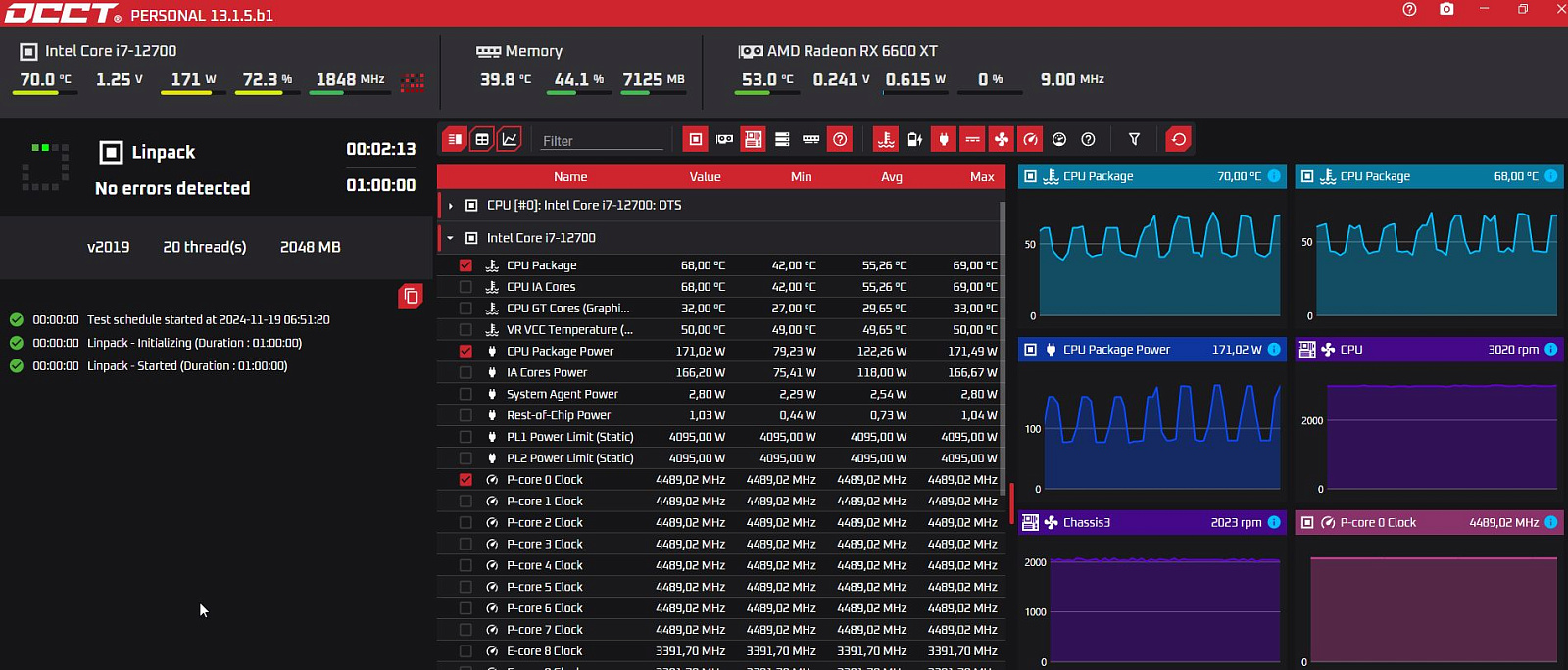Sort sensors by the Name column
Screen dimensions: 1568x670
tap(570, 177)
